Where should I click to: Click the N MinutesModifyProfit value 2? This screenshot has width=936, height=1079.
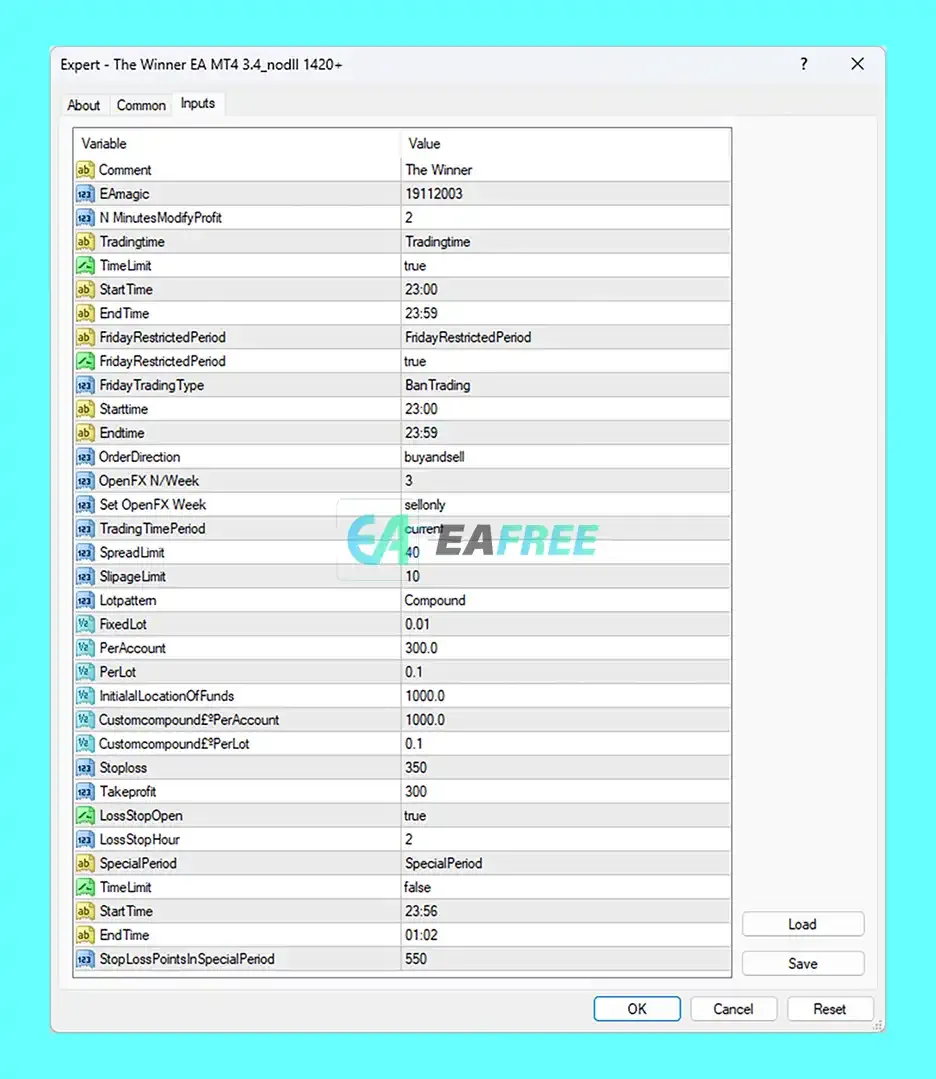409,218
